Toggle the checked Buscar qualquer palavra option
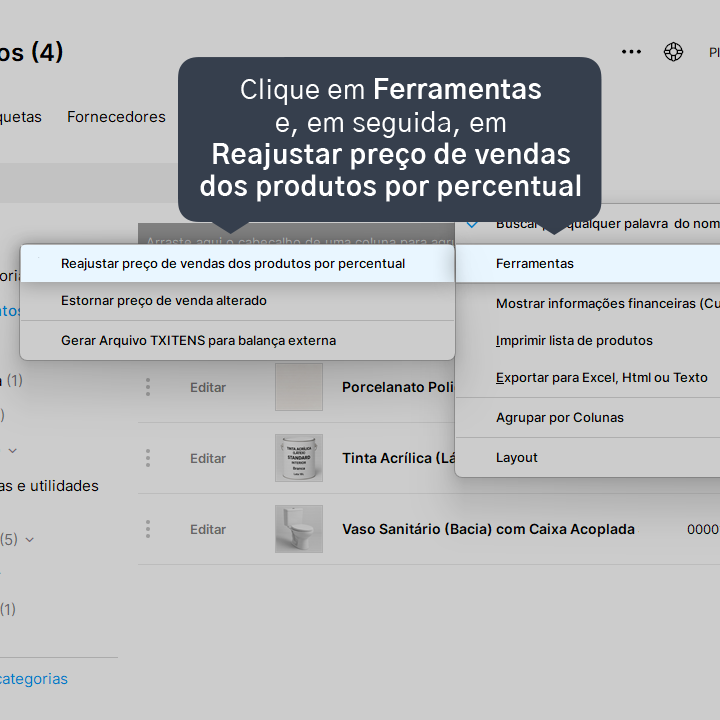The width and height of the screenshot is (720, 720). pyautogui.click(x=588, y=224)
